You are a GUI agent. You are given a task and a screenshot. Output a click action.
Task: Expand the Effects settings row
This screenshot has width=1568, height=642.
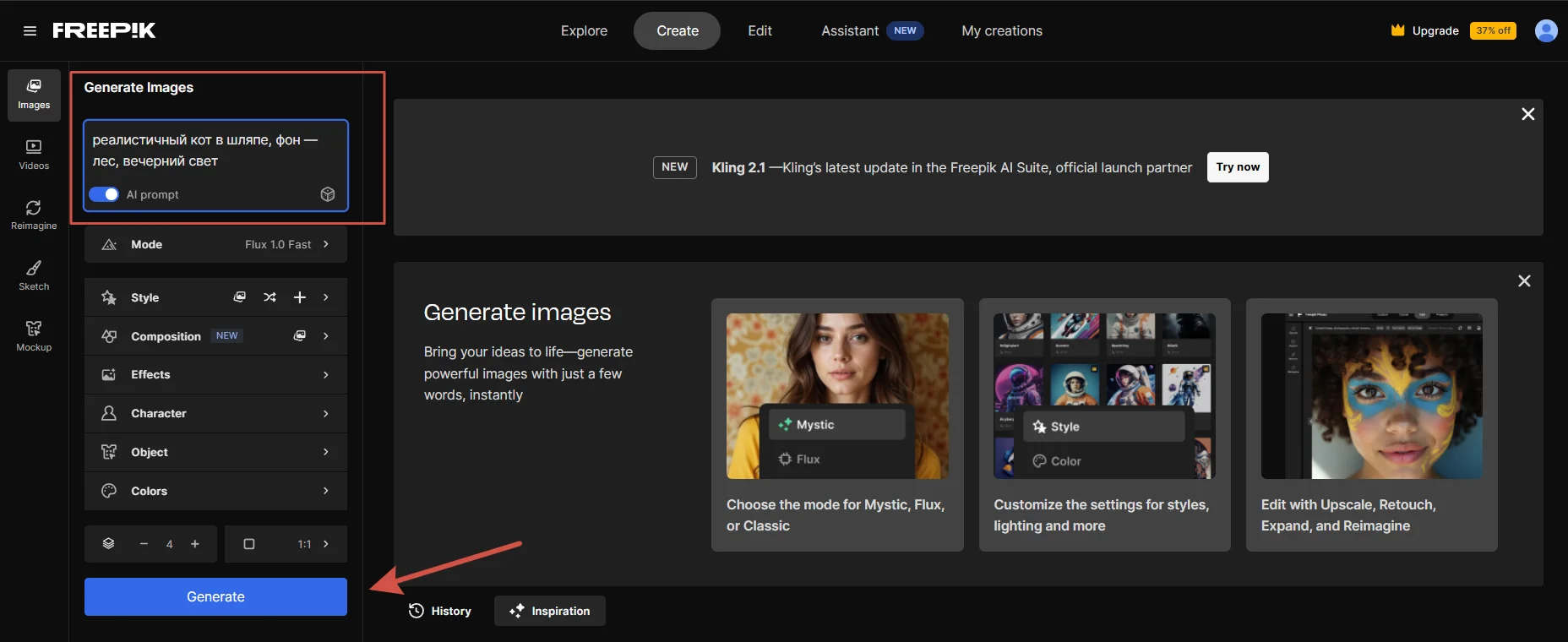(x=215, y=374)
